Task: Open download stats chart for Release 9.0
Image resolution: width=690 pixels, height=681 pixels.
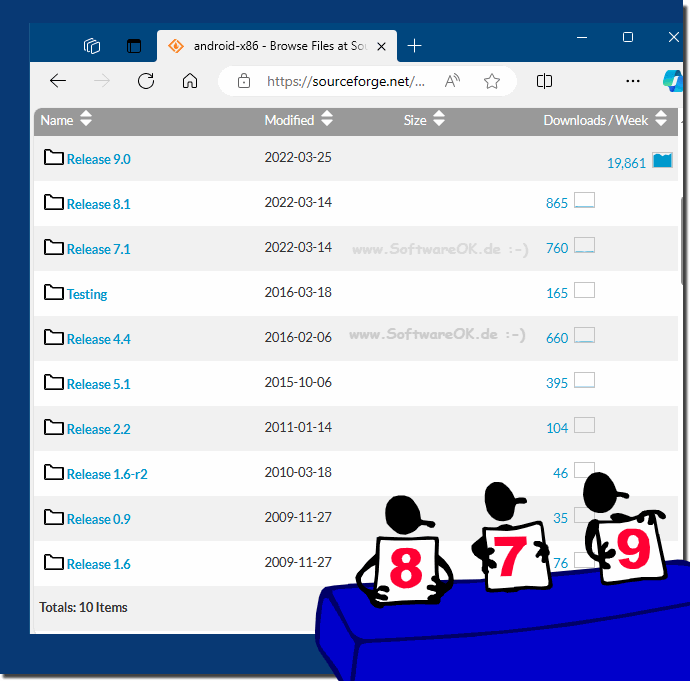Action: pos(662,160)
